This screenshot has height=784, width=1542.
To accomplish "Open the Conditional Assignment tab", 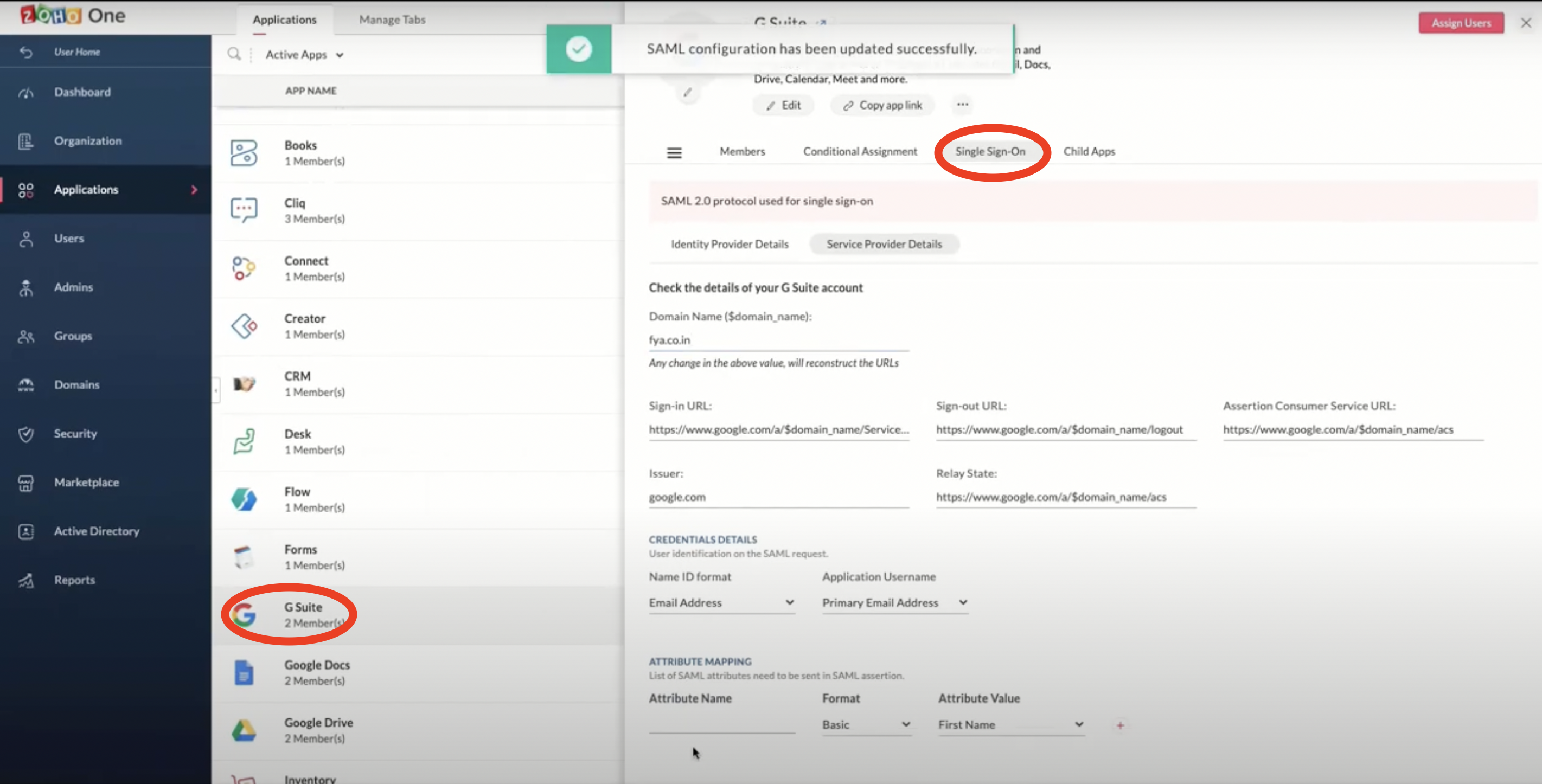I will click(860, 152).
